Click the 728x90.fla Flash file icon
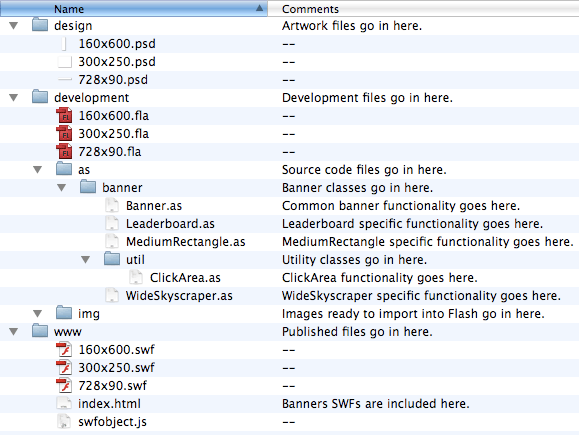 [x=64, y=151]
